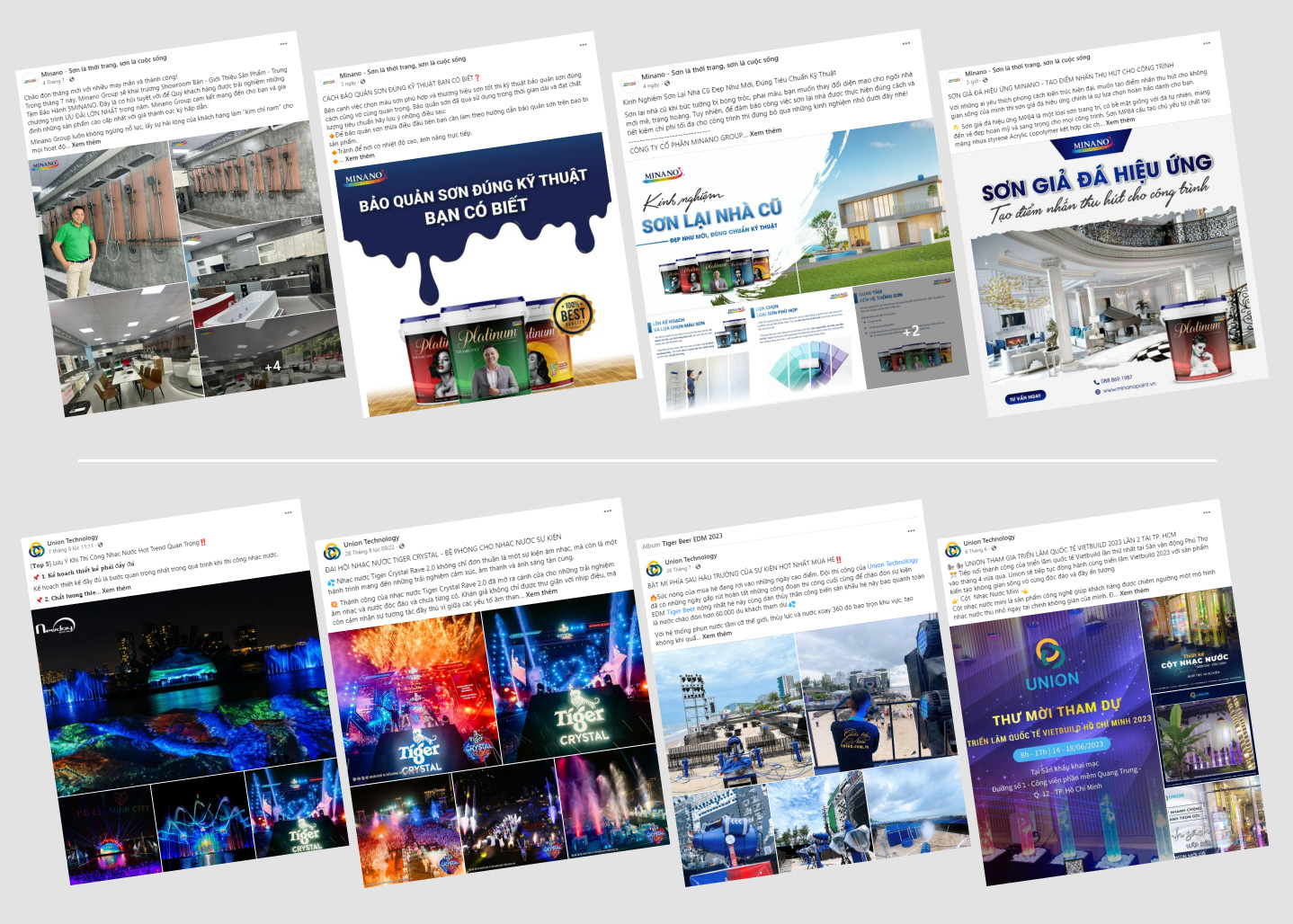Expand 'Xem thêm' on Minano showroom post
Viewport: 1293px width, 924px height.
click(x=86, y=144)
